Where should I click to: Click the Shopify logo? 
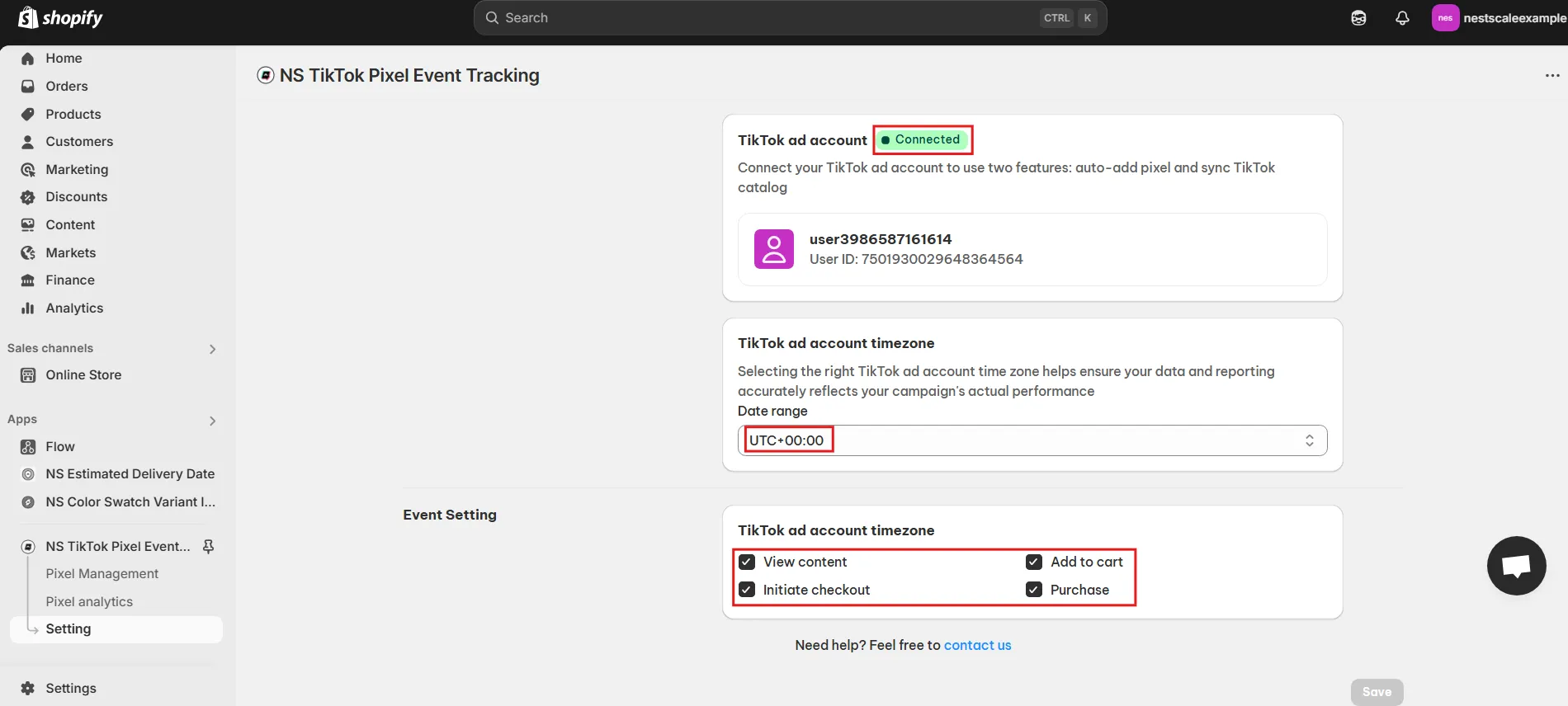click(61, 17)
